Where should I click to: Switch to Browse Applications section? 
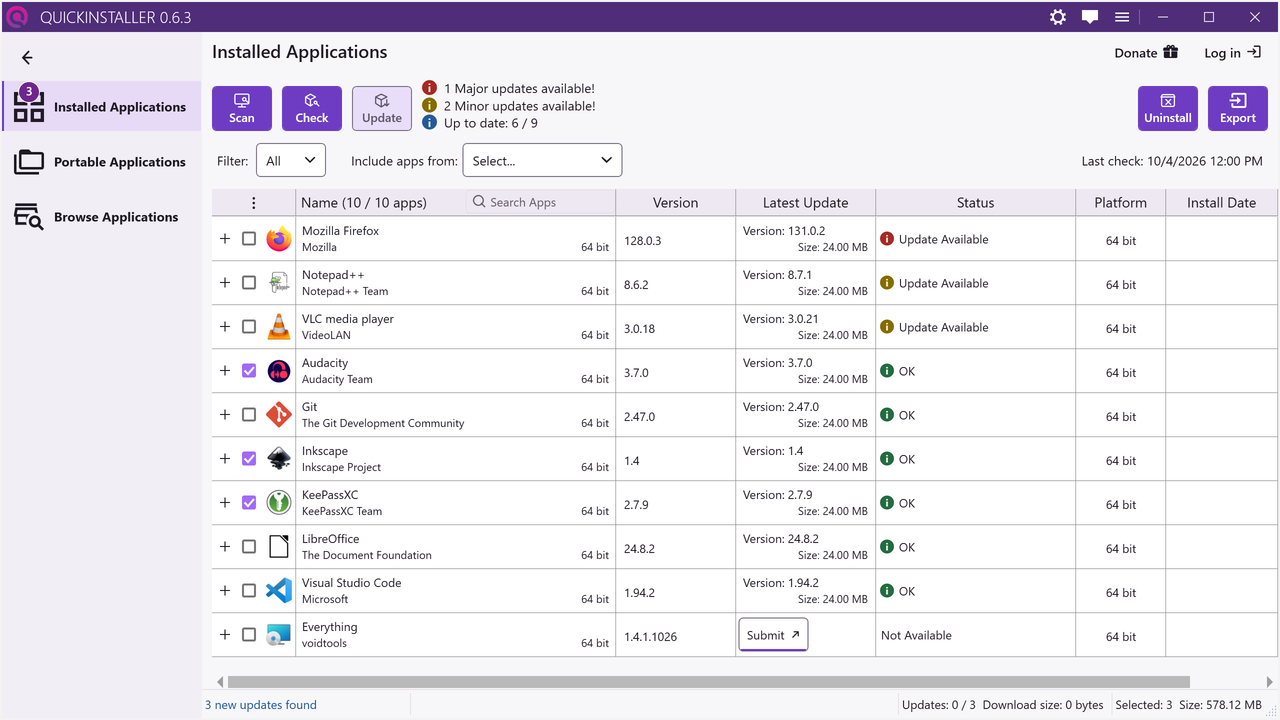[102, 216]
